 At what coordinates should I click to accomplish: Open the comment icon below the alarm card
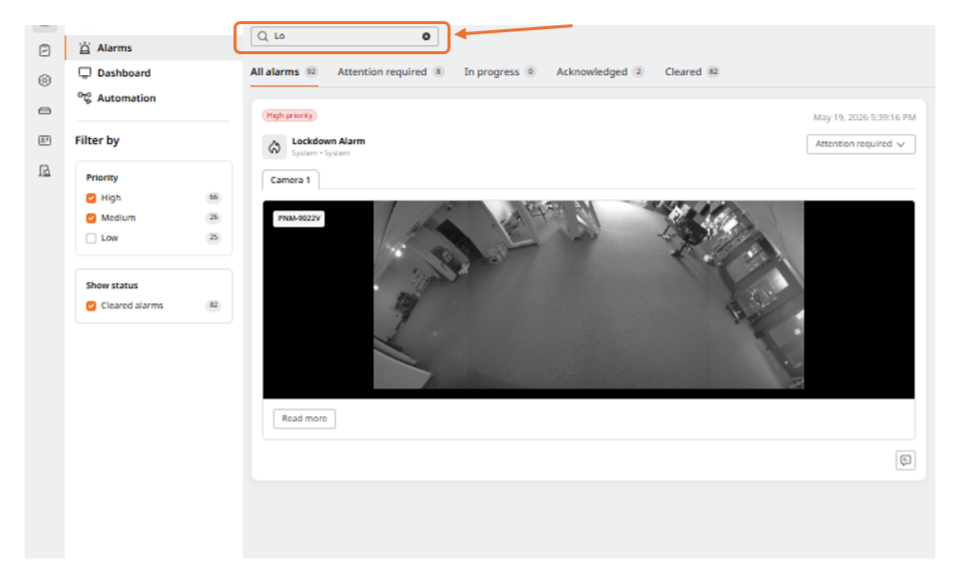pos(905,460)
